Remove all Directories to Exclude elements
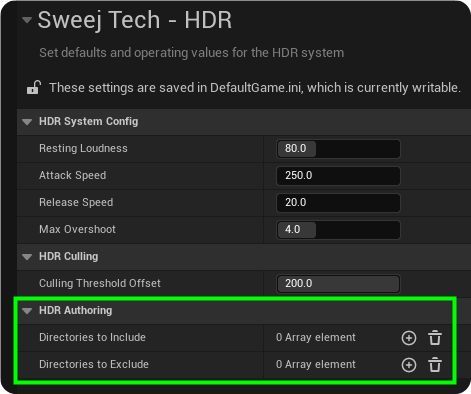The width and height of the screenshot is (471, 394). point(435,365)
